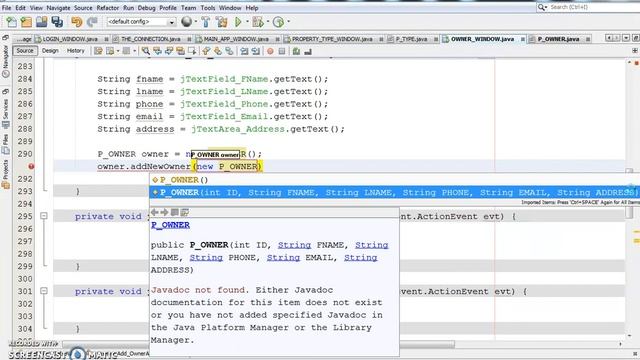Click the Shift Line Left icon

click(244, 51)
